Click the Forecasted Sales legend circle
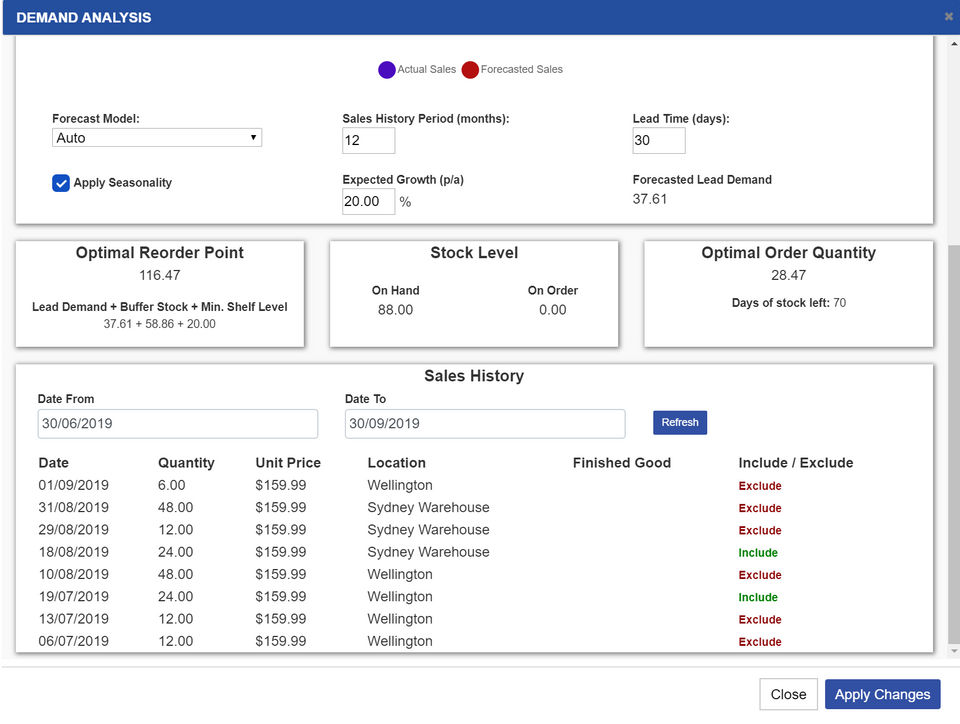The width and height of the screenshot is (960, 724). (470, 70)
